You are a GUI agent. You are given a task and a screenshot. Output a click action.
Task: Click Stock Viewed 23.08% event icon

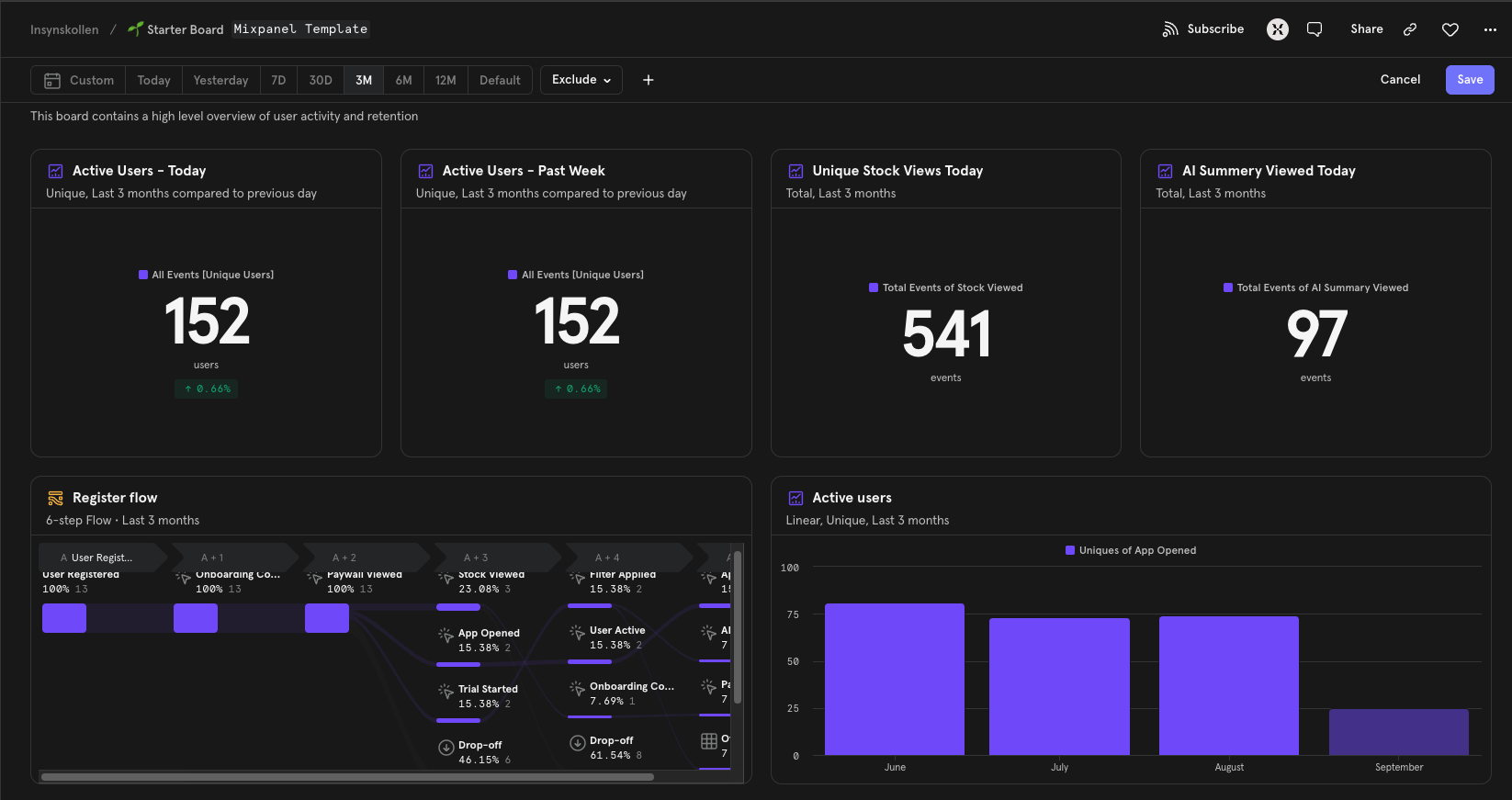[446, 579]
